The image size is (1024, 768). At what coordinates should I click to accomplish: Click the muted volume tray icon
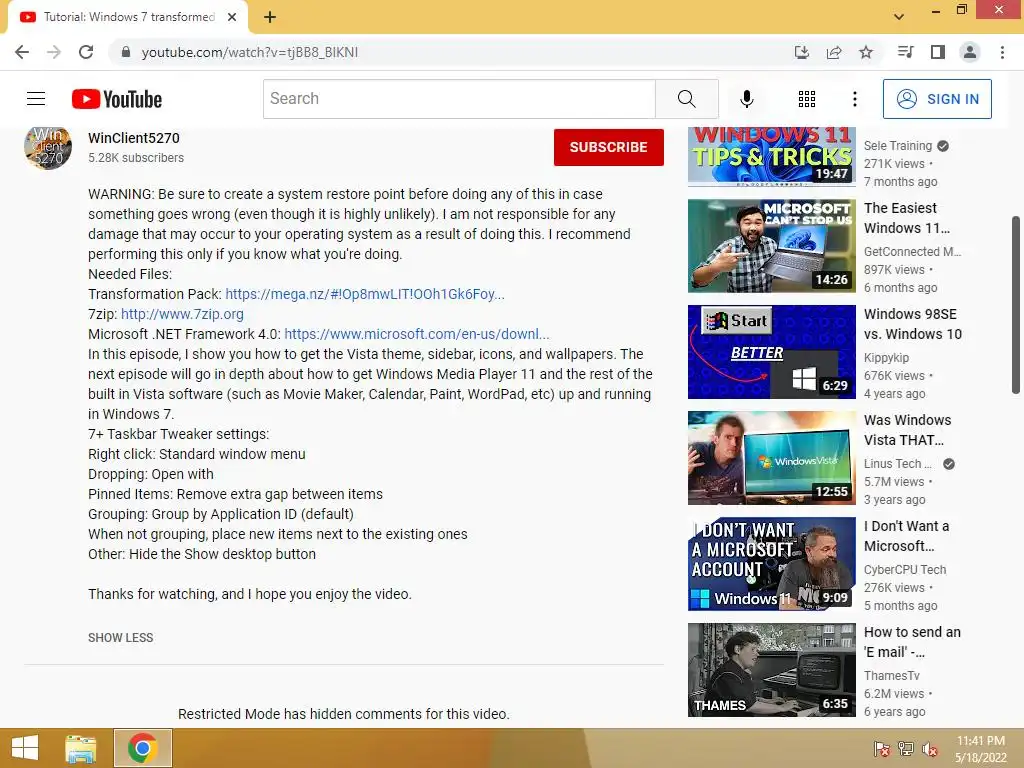(930, 748)
